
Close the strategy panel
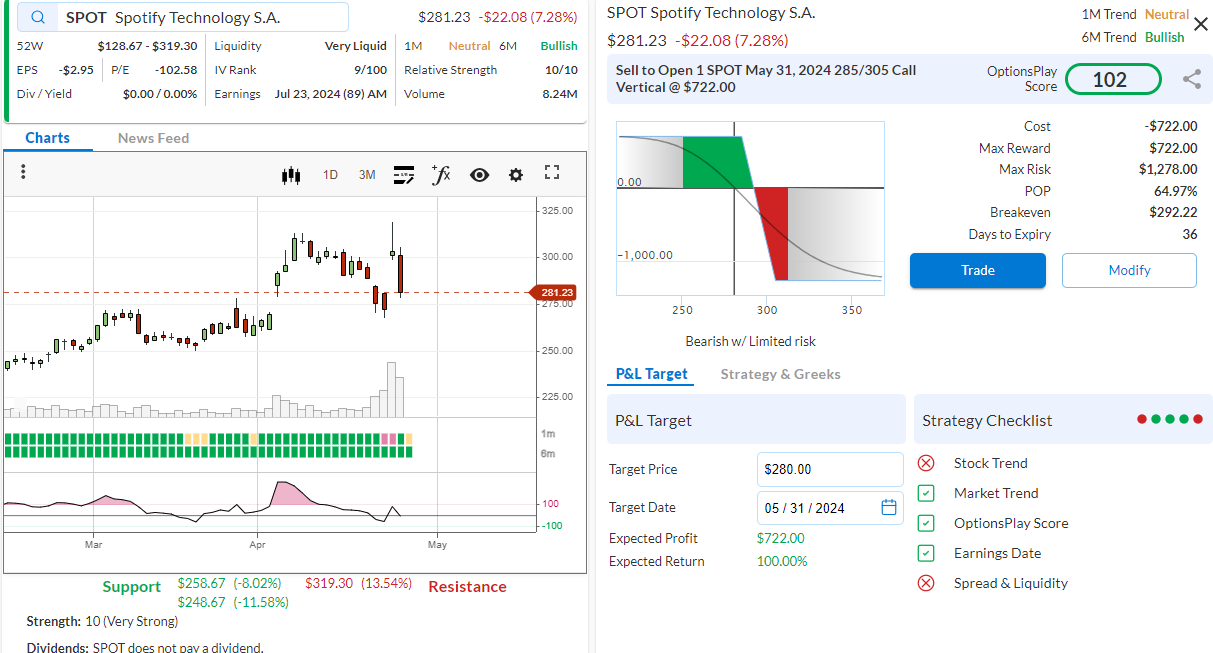tap(1201, 24)
